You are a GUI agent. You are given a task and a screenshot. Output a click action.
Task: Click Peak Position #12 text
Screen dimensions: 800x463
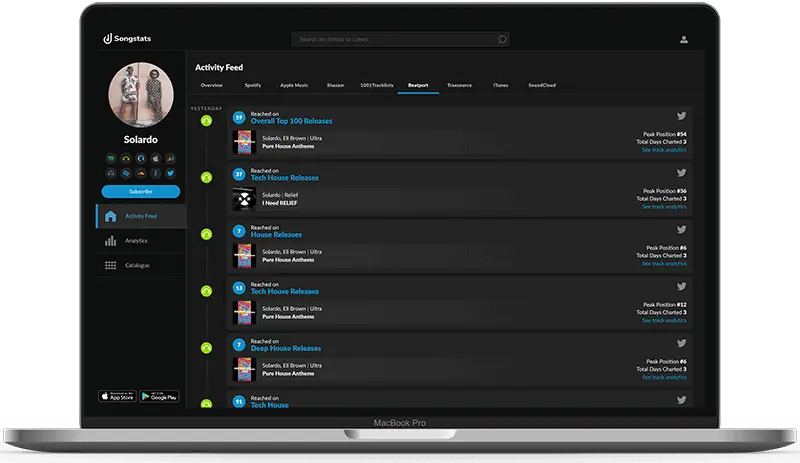click(664, 305)
